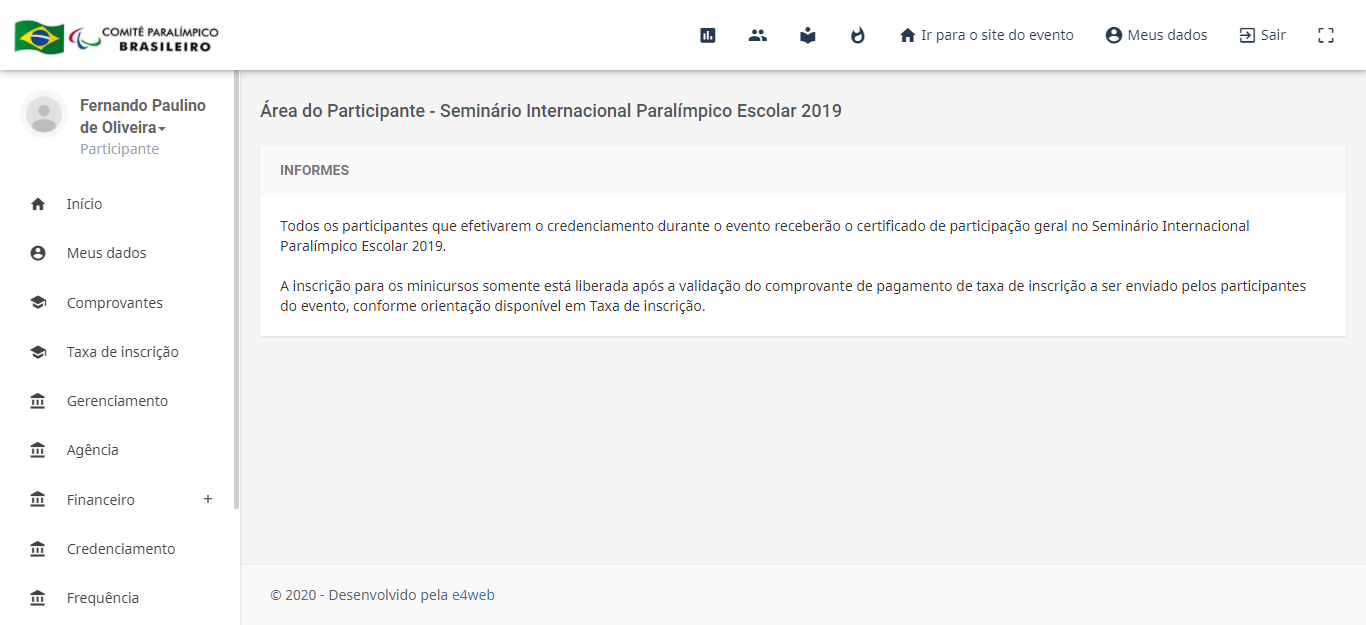This screenshot has height=625, width=1366.
Task: Go to Taxa de inscrição sidebar item
Action: [x=122, y=352]
